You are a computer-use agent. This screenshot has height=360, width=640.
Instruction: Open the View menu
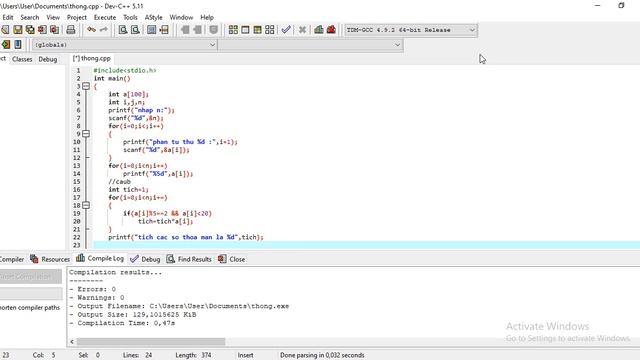(53, 18)
